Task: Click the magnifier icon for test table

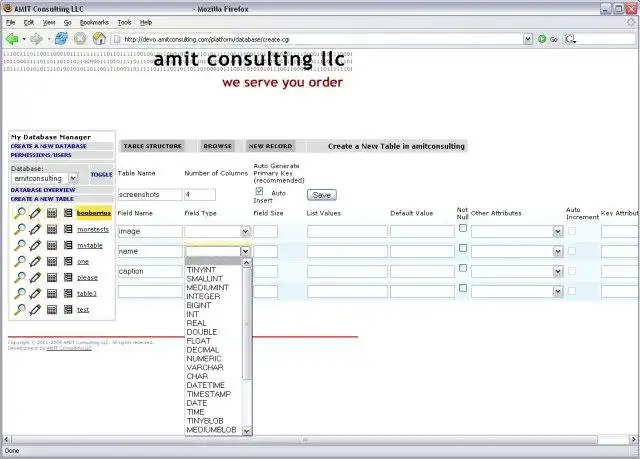Action: click(19, 310)
